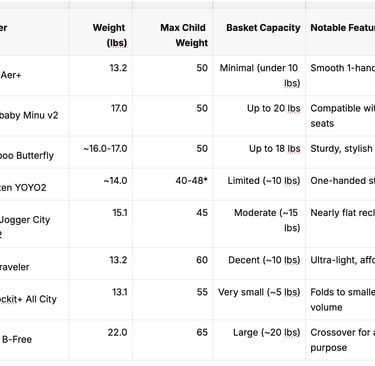Click the baby Minu v2 stroller name cell
The image size is (375, 366).
tap(35, 116)
